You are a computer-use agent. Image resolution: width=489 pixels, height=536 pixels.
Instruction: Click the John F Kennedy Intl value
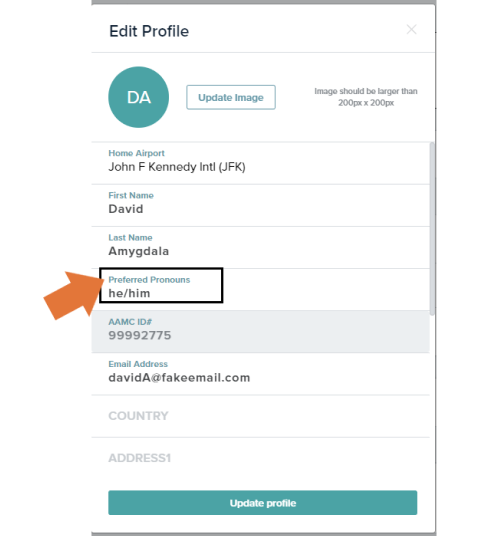click(x=177, y=167)
